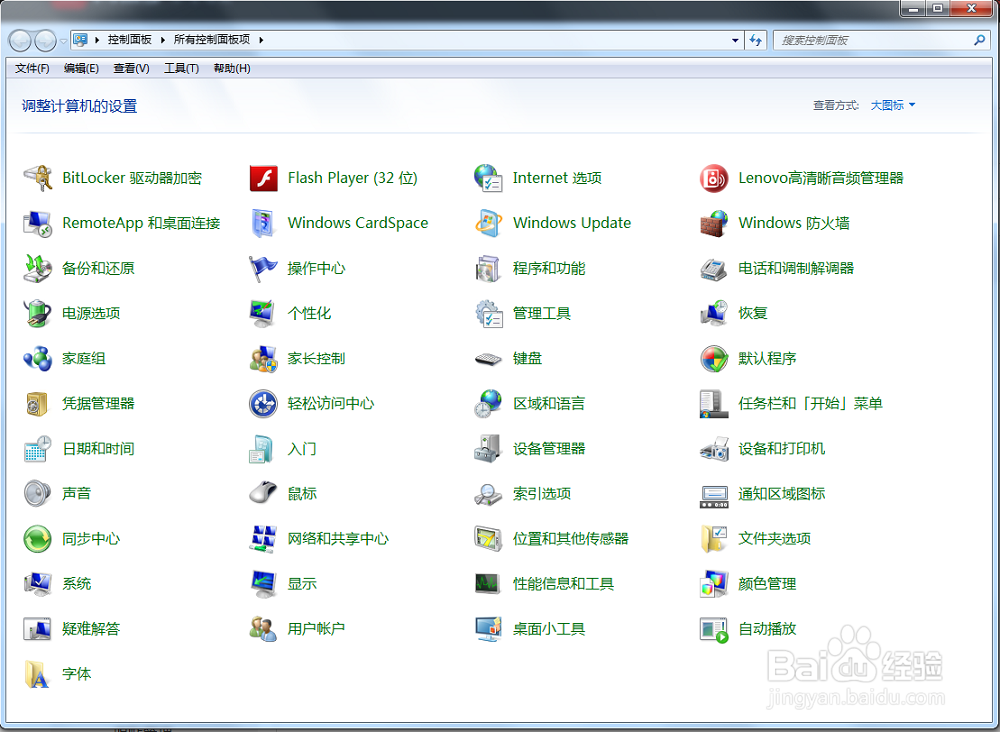The image size is (1000, 732).
Task: Open Windows CardSpace icon
Action: point(263,223)
